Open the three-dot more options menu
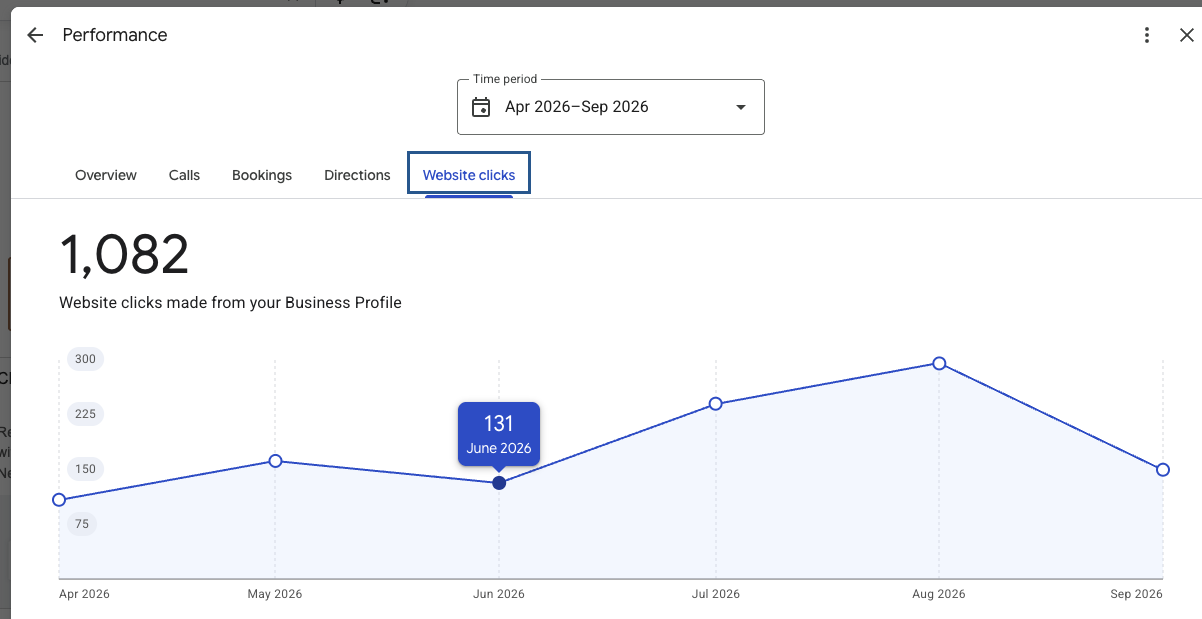 click(1147, 35)
